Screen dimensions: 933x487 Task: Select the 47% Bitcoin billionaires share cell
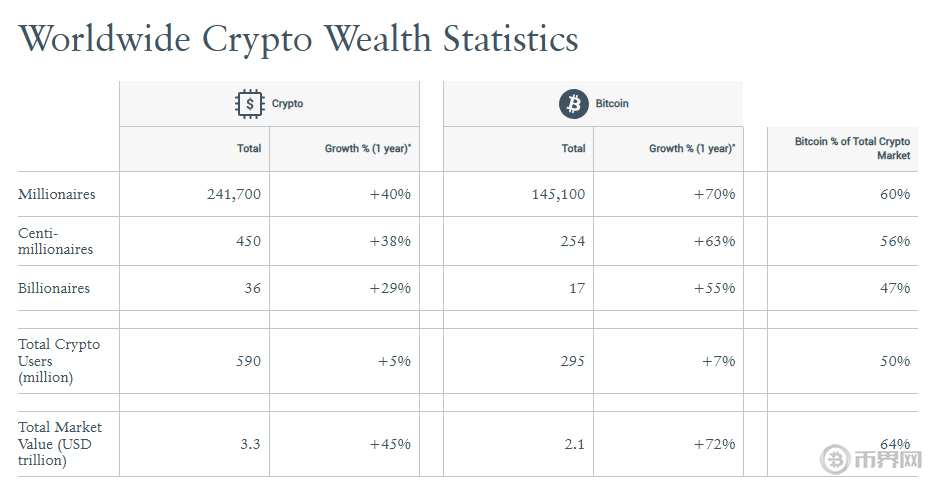click(x=895, y=288)
